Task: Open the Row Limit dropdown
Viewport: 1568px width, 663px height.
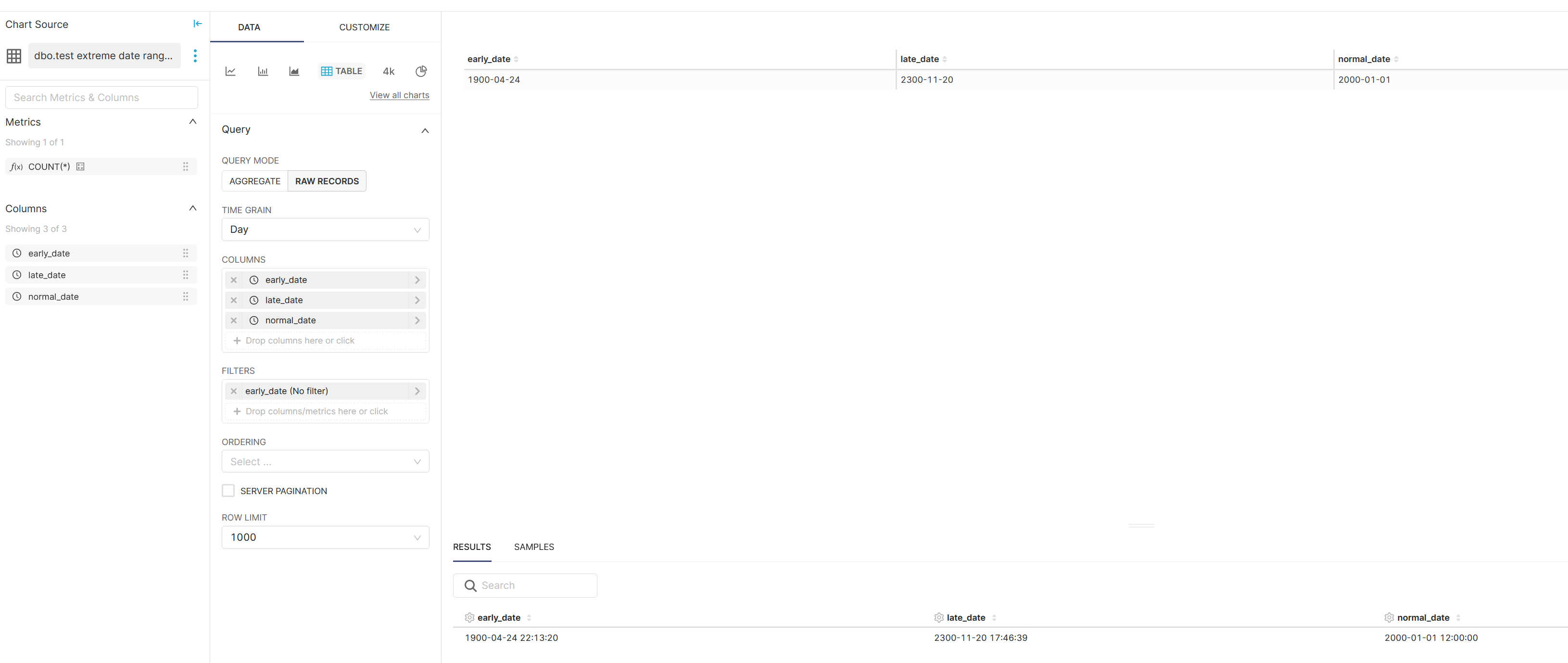Action: point(325,537)
